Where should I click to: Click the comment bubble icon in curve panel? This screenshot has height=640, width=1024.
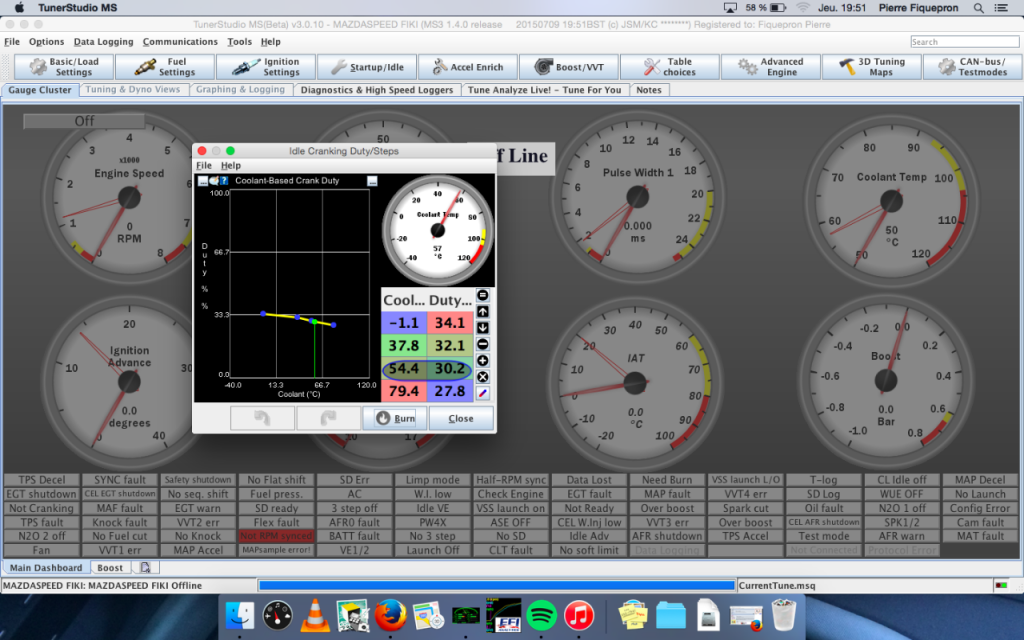(214, 181)
